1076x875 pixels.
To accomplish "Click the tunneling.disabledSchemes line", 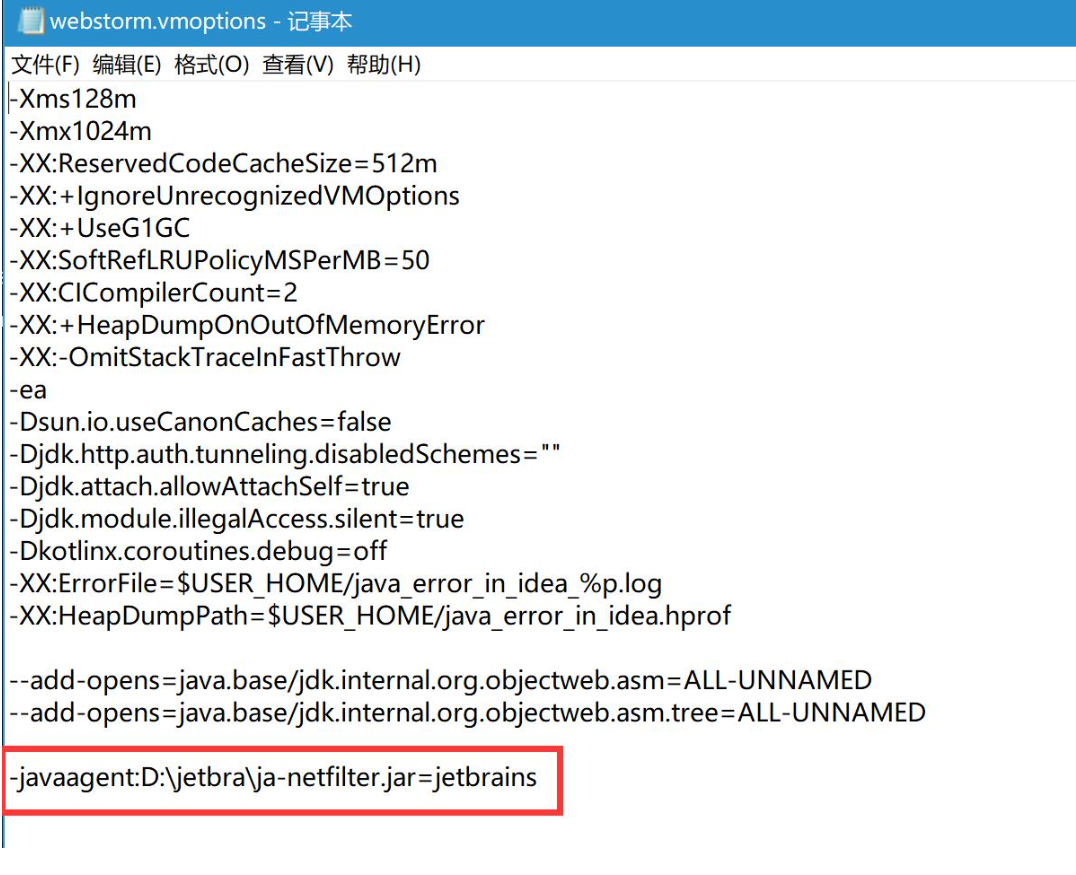I will tap(285, 454).
